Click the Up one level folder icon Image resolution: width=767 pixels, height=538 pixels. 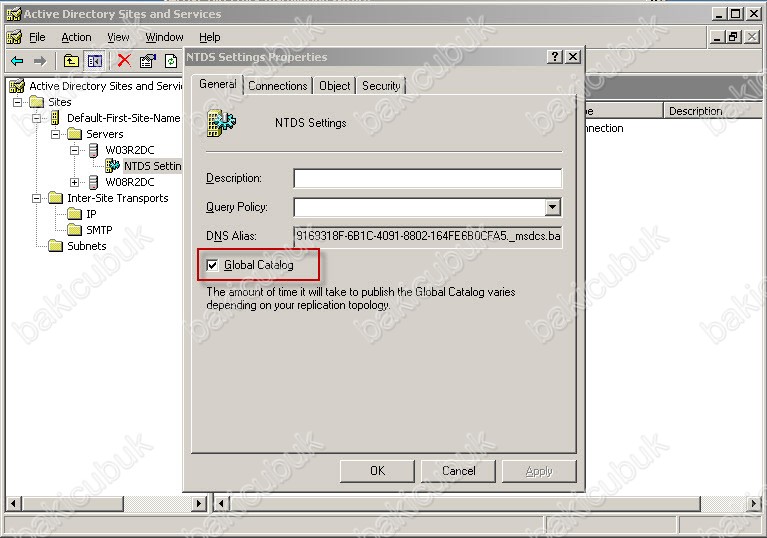[71, 61]
